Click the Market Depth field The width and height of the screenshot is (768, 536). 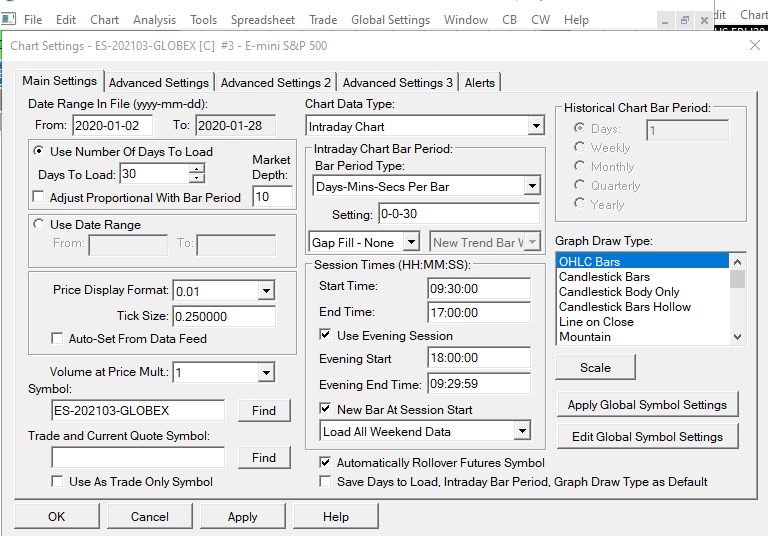coord(272,196)
